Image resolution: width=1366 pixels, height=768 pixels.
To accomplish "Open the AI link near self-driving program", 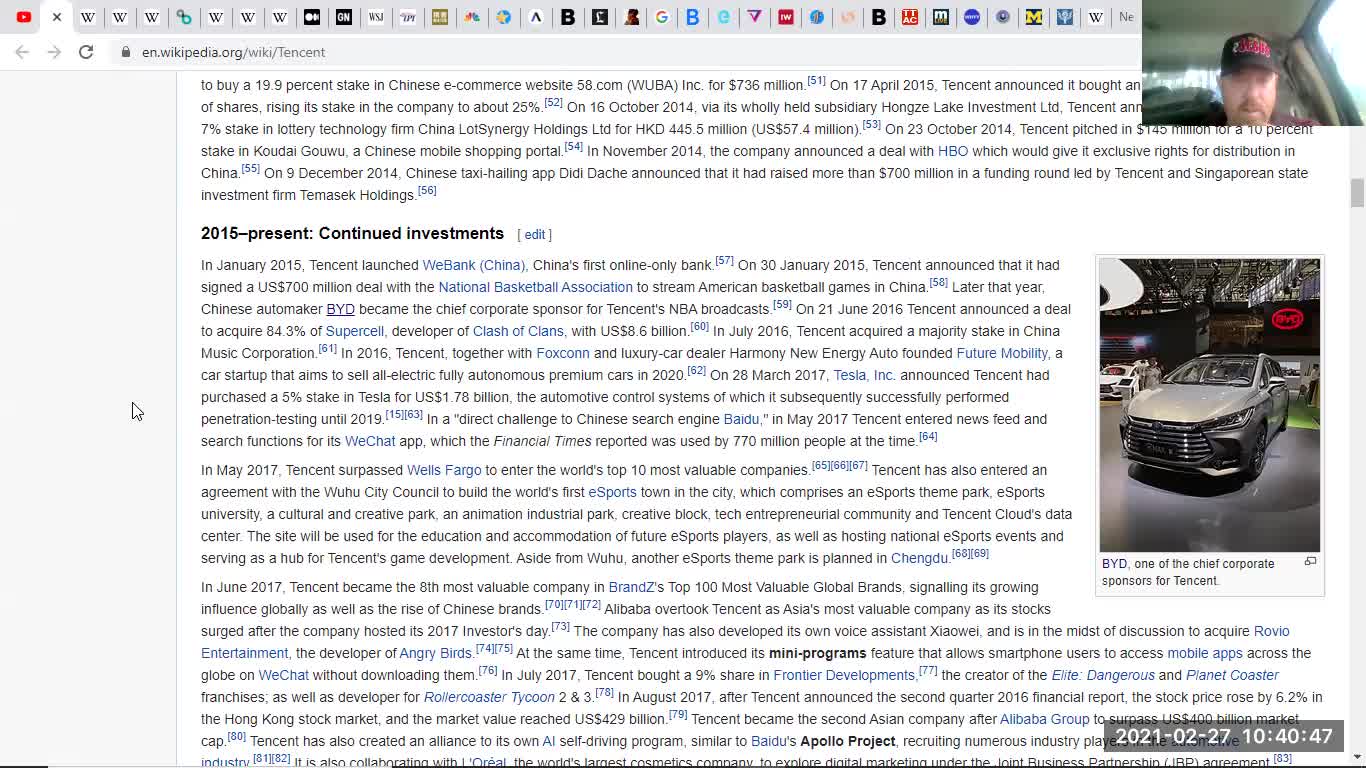I will [x=548, y=741].
